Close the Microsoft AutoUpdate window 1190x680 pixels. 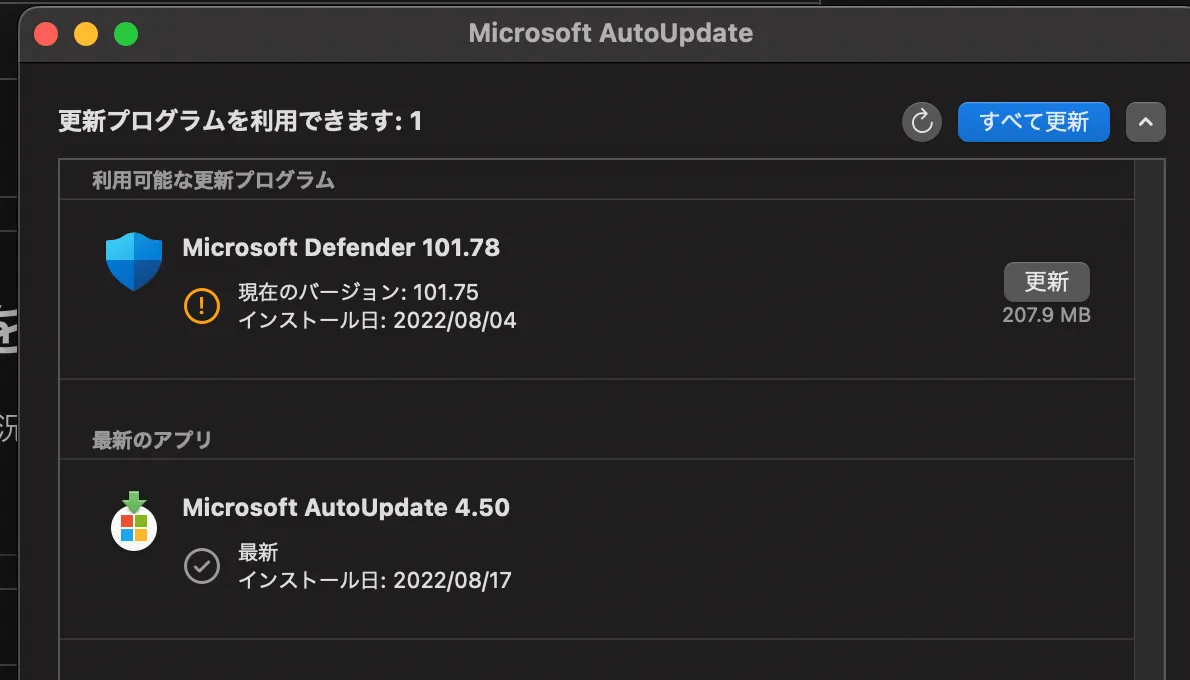tap(46, 34)
